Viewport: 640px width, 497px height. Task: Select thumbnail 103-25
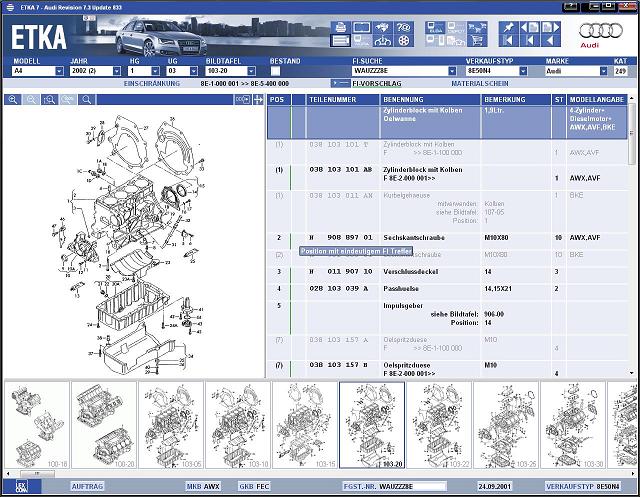click(505, 425)
